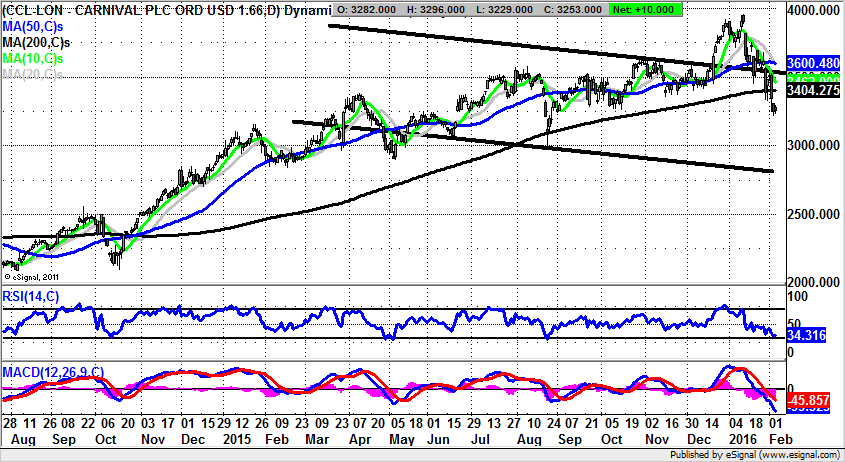Click the 2016 year label on time axis
Image resolution: width=845 pixels, height=462 pixels.
click(741, 439)
